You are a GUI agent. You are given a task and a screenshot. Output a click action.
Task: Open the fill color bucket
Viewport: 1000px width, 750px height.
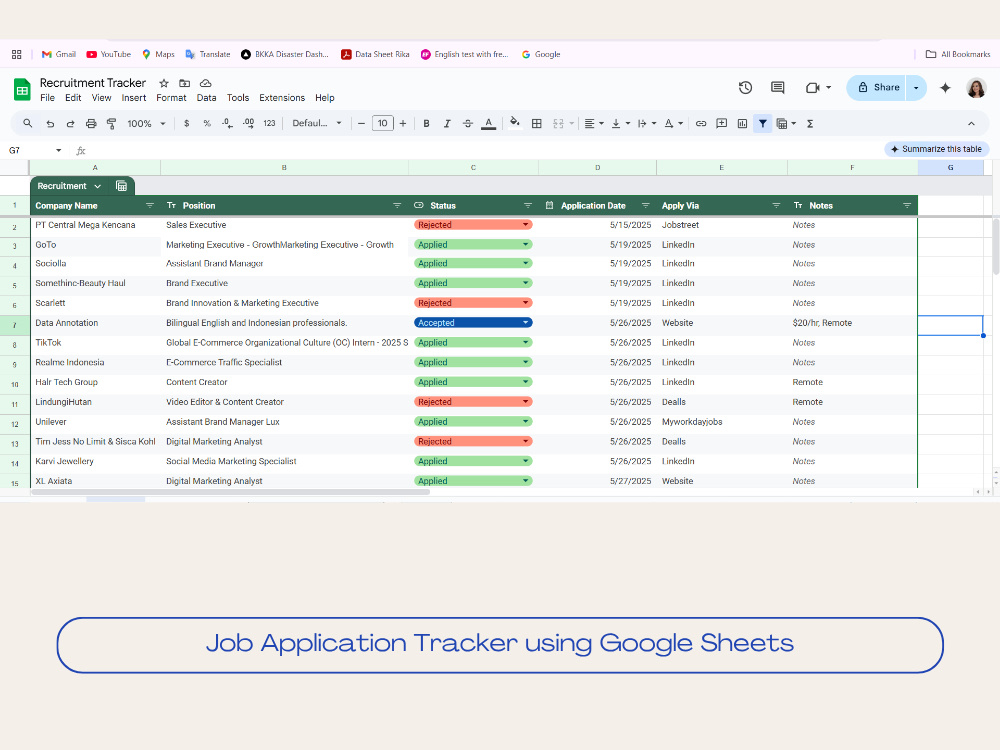(515, 122)
